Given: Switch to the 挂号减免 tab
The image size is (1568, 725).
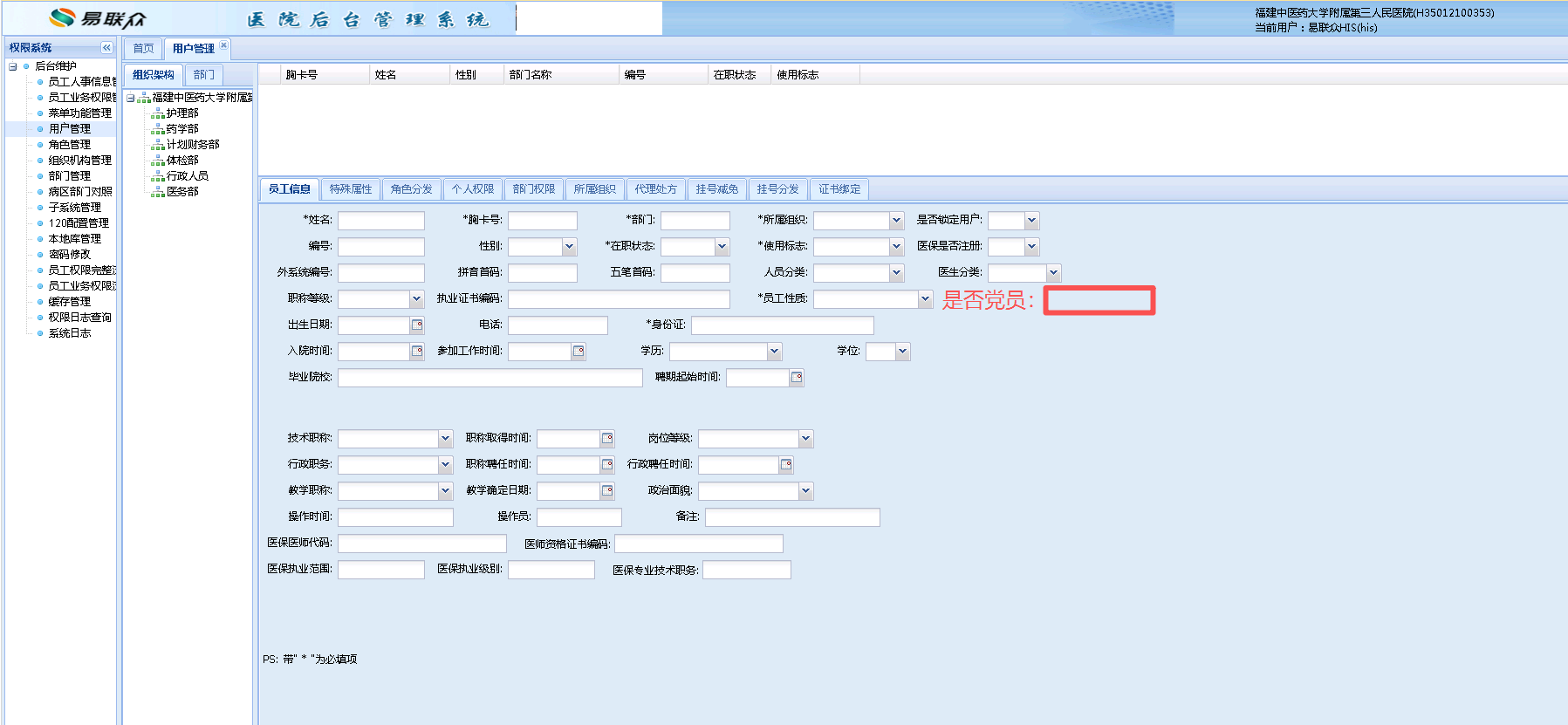Looking at the screenshot, I should pos(717,189).
